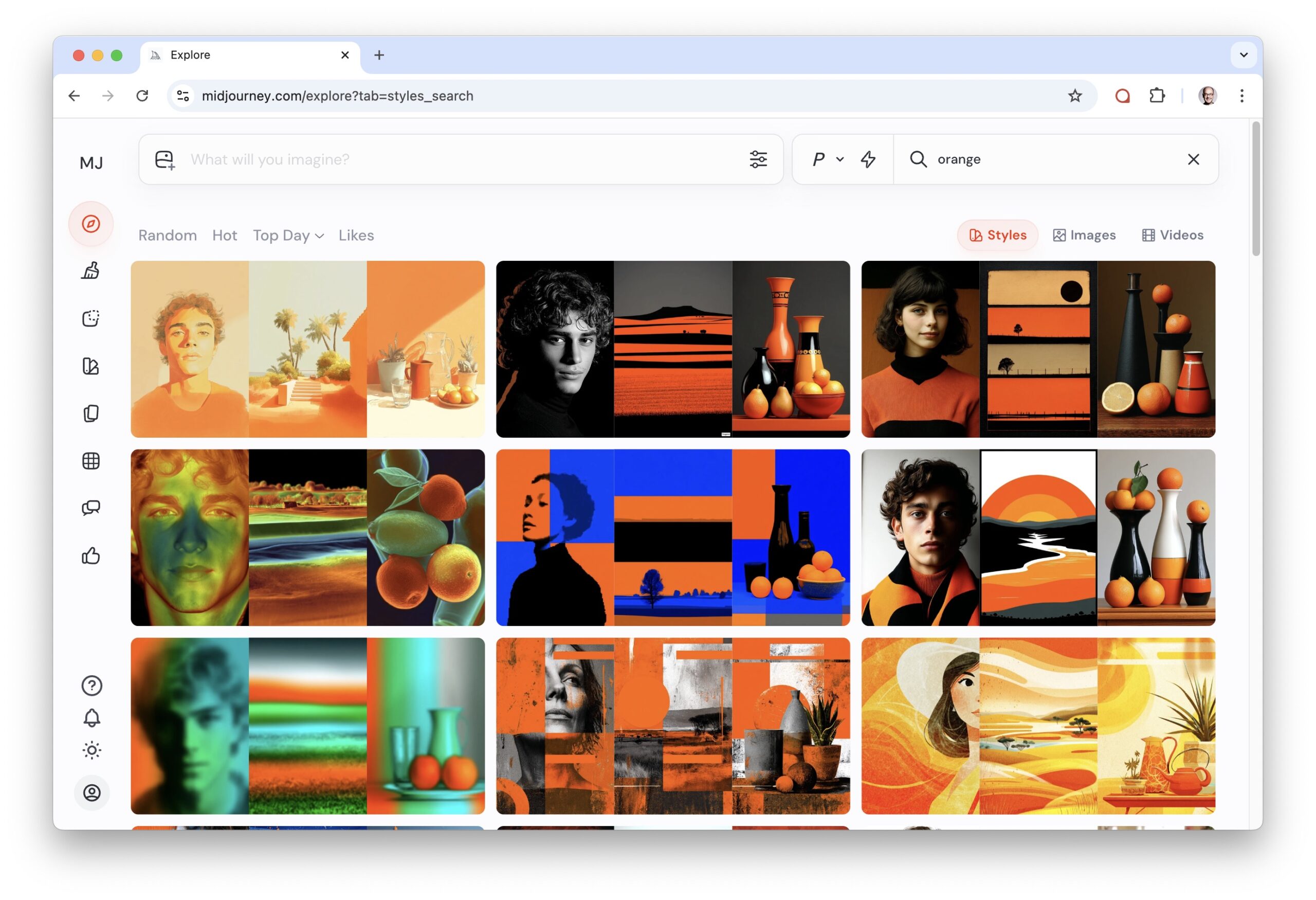Image resolution: width=1316 pixels, height=900 pixels.
Task: Toggle the lightning bolt fast mode
Action: pos(868,159)
